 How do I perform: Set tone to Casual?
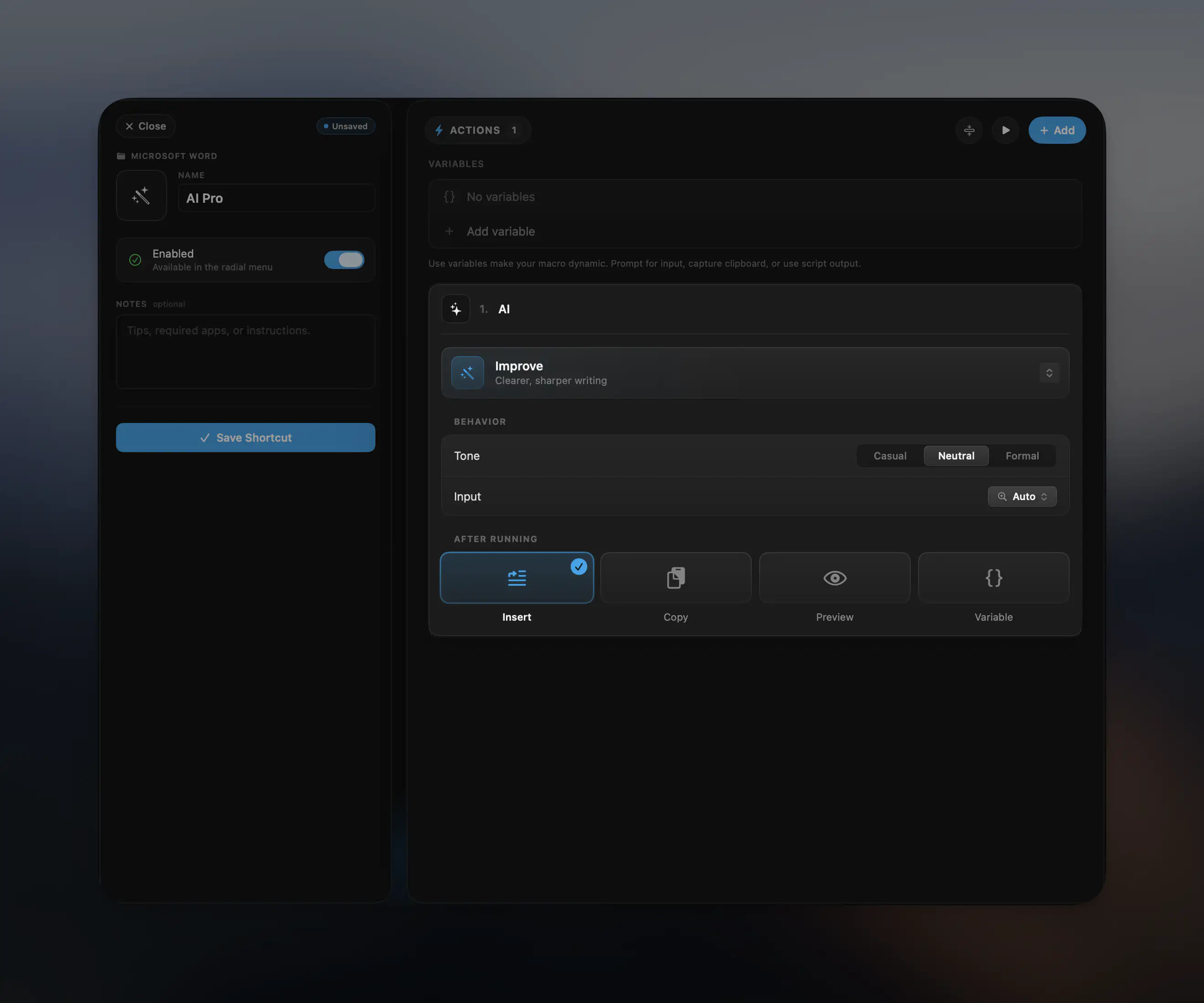tap(890, 456)
